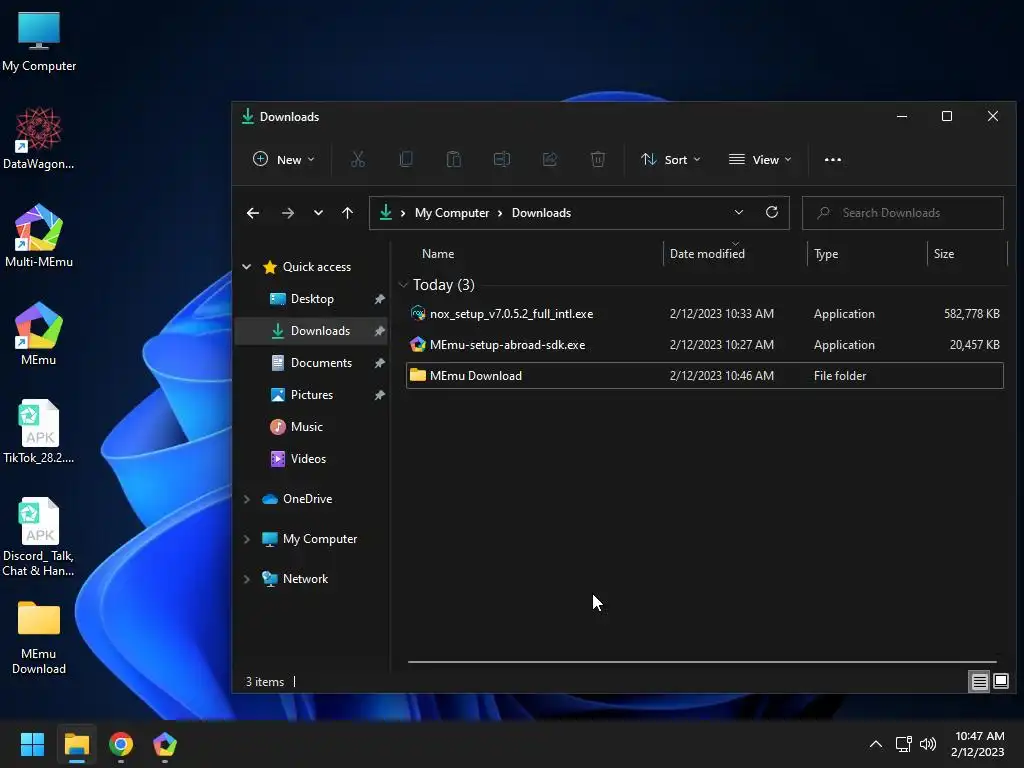Click the Cut scissors icon in toolbar

pyautogui.click(x=357, y=159)
